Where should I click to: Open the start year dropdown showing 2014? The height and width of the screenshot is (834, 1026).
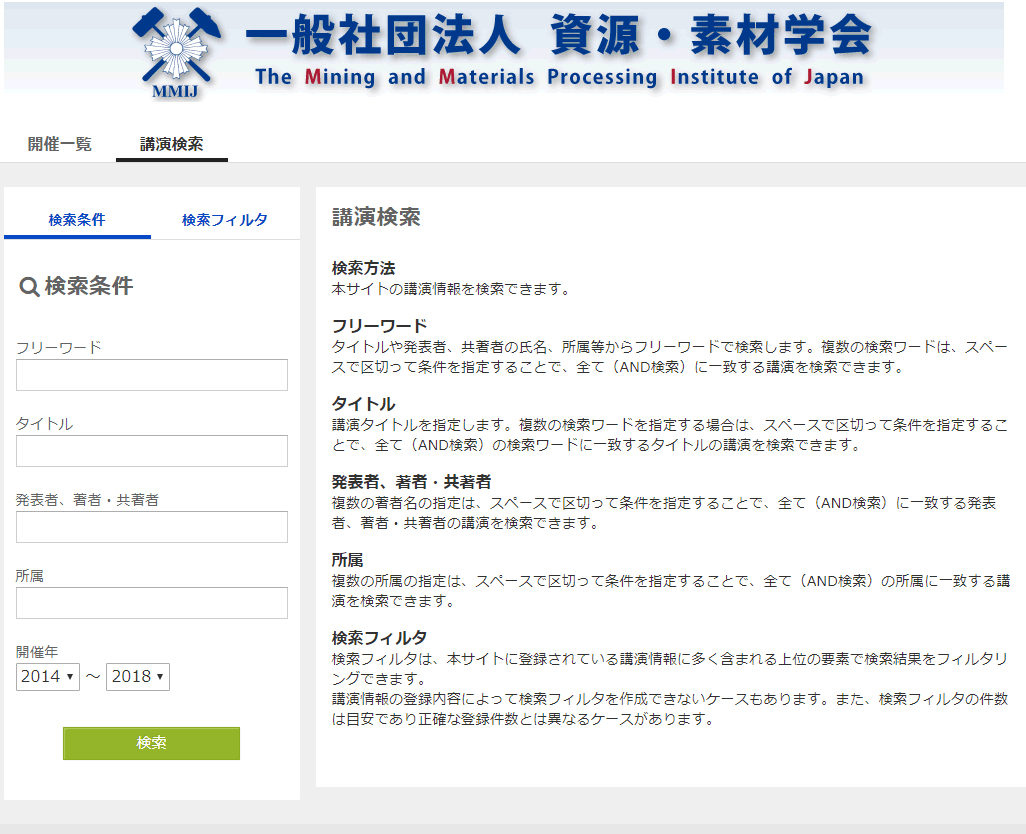tap(48, 677)
